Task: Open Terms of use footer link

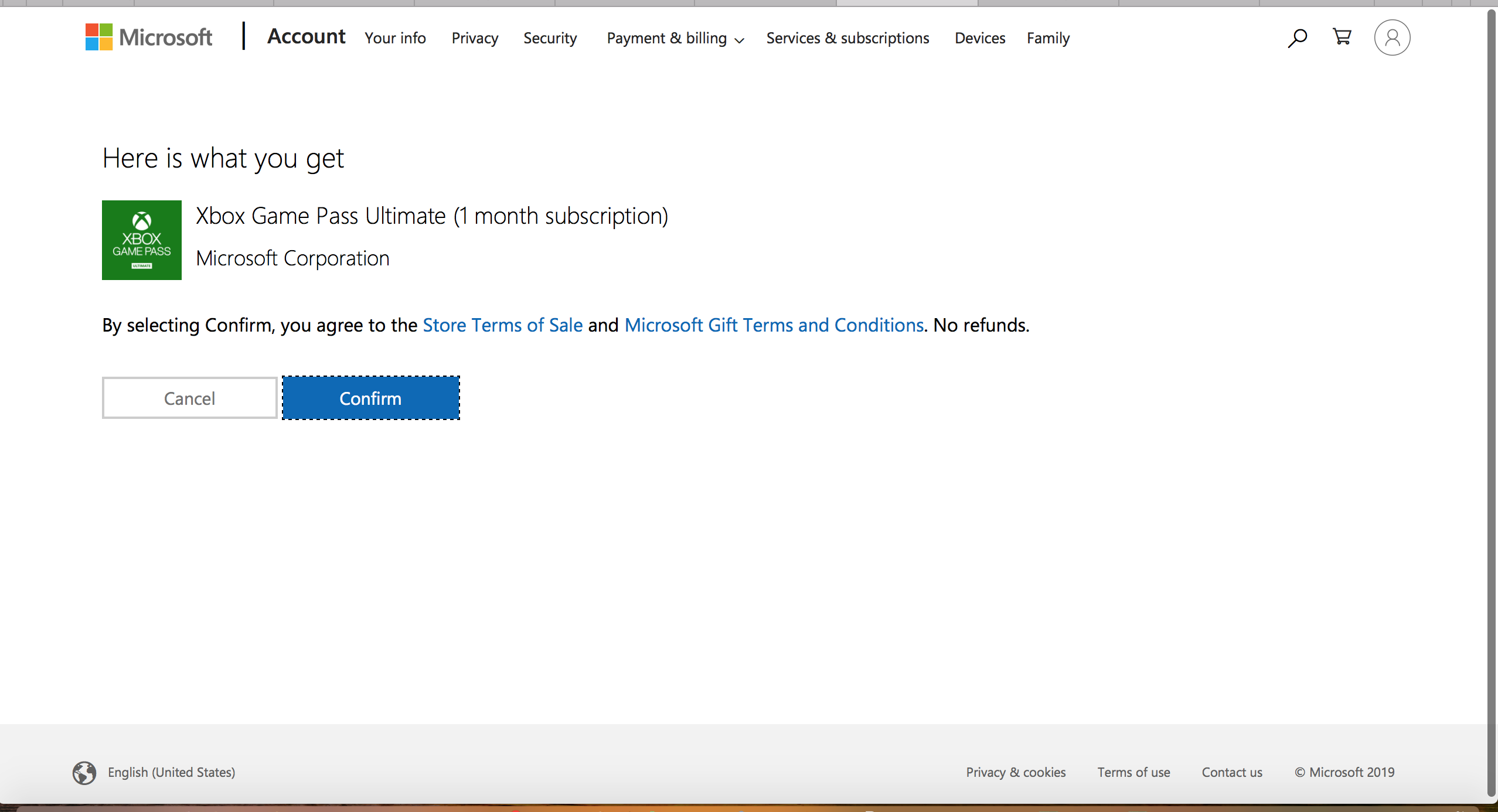Action: [x=1133, y=772]
